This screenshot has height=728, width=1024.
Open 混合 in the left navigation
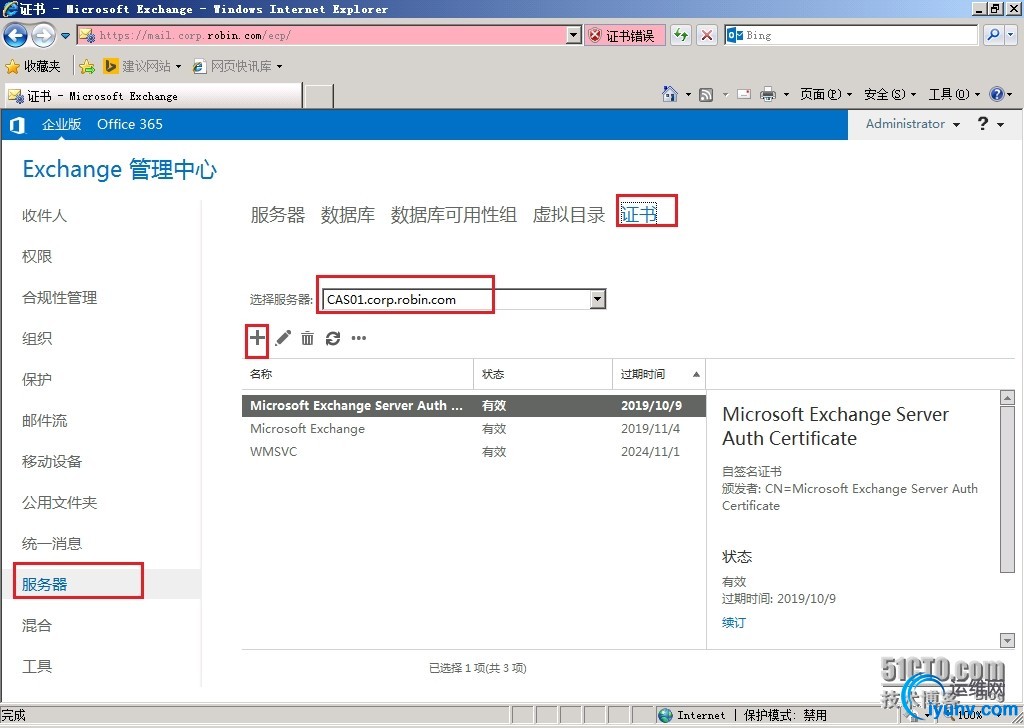(37, 625)
